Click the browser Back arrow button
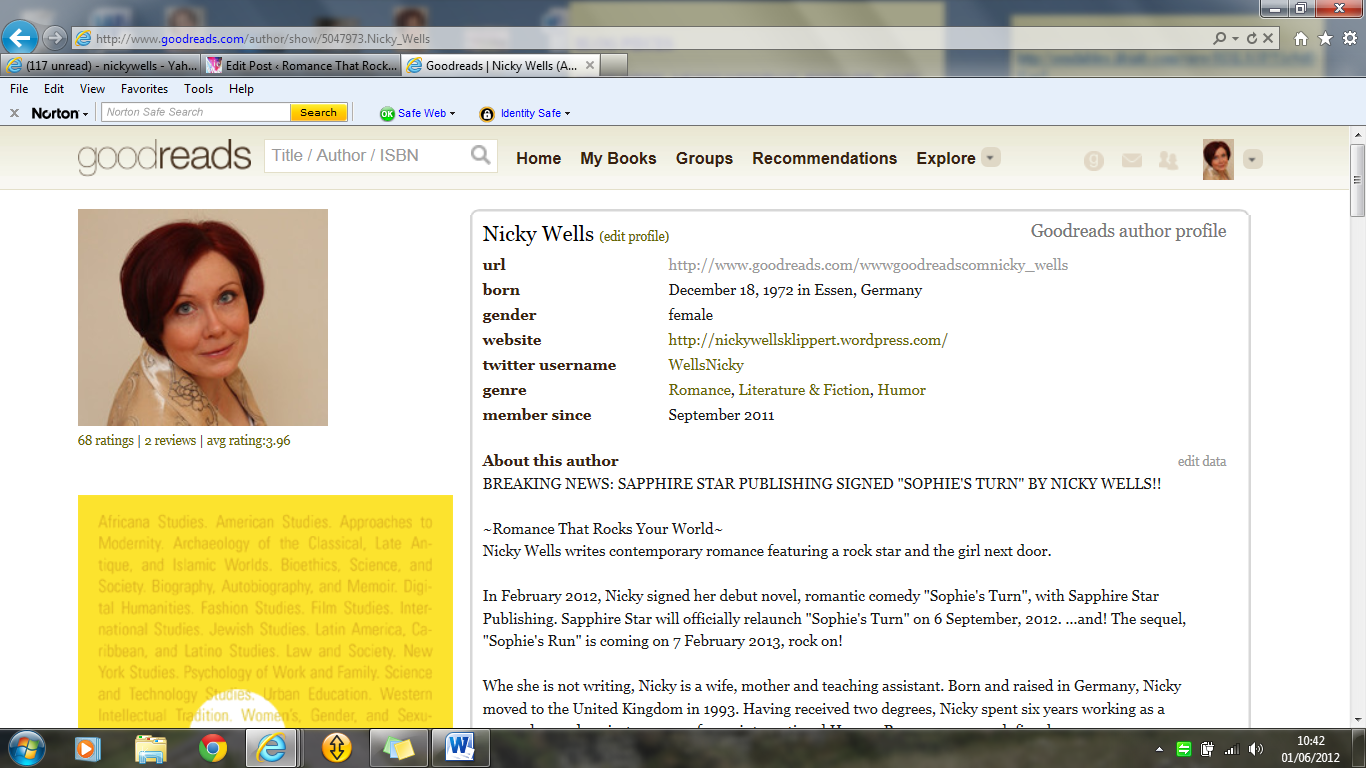This screenshot has width=1366, height=768. pos(20,39)
